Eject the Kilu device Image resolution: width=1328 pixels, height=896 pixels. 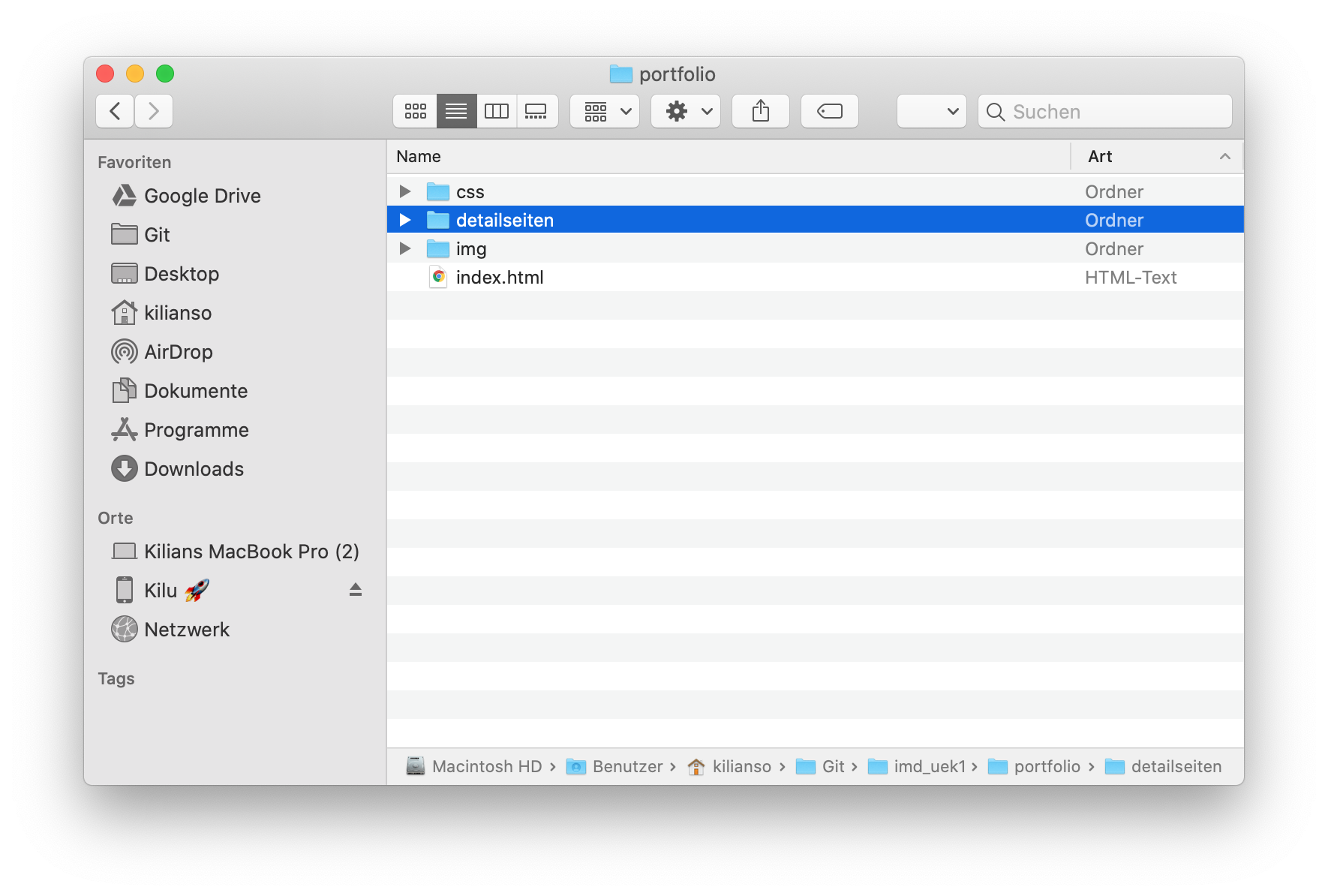tap(355, 590)
